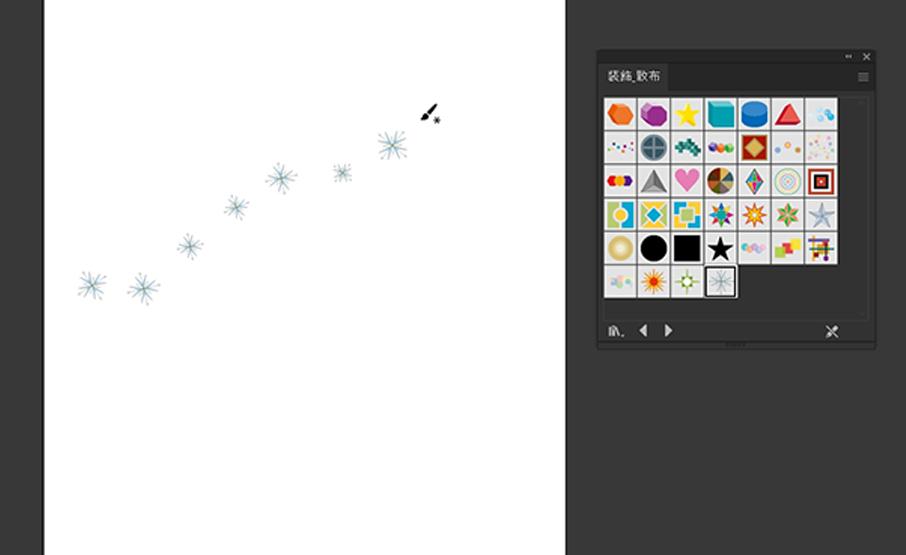The height and width of the screenshot is (555, 906).
Task: Close the scatter brush library panel
Action: (x=866, y=57)
